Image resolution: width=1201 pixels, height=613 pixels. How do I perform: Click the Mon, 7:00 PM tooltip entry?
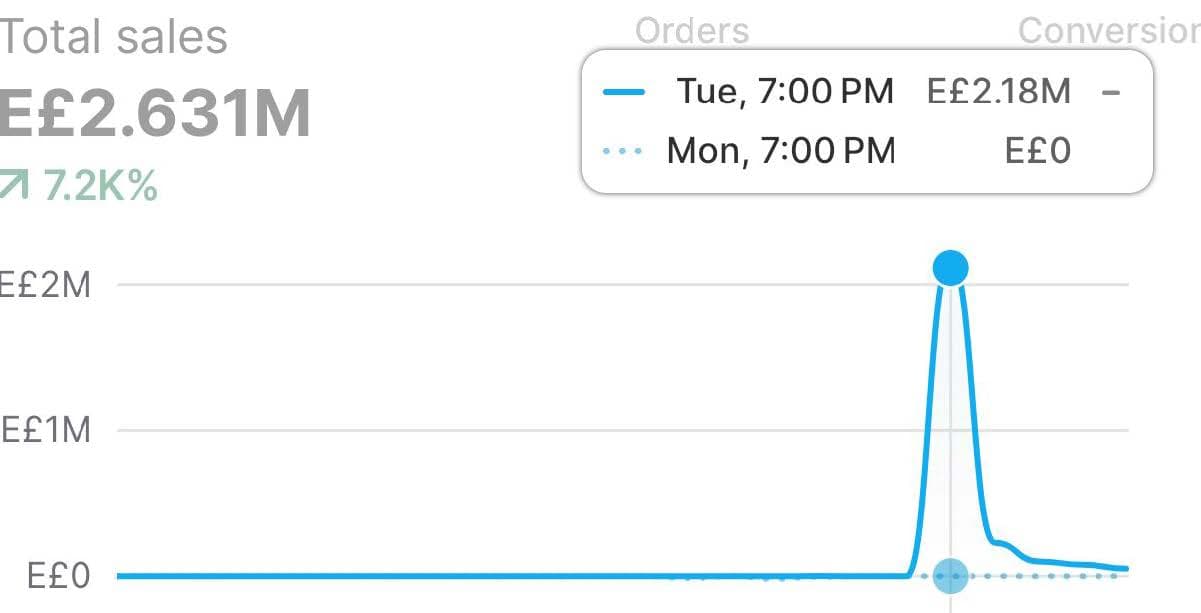pyautogui.click(x=780, y=152)
